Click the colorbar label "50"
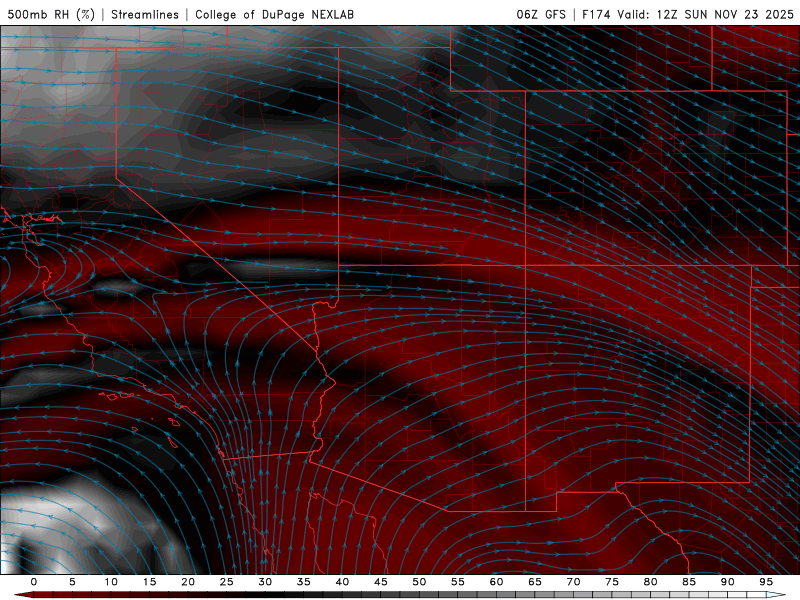 click(x=419, y=582)
